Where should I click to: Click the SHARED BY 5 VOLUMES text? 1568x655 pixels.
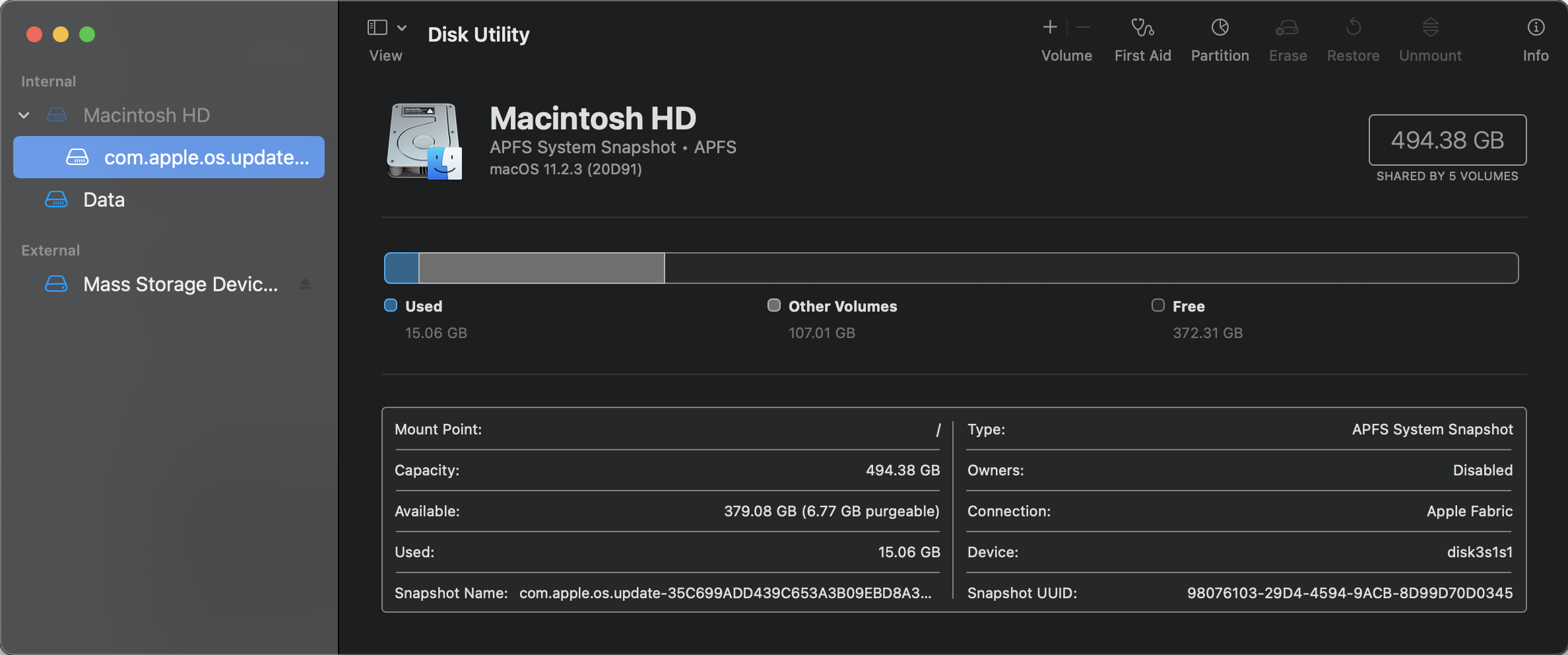coord(1447,176)
